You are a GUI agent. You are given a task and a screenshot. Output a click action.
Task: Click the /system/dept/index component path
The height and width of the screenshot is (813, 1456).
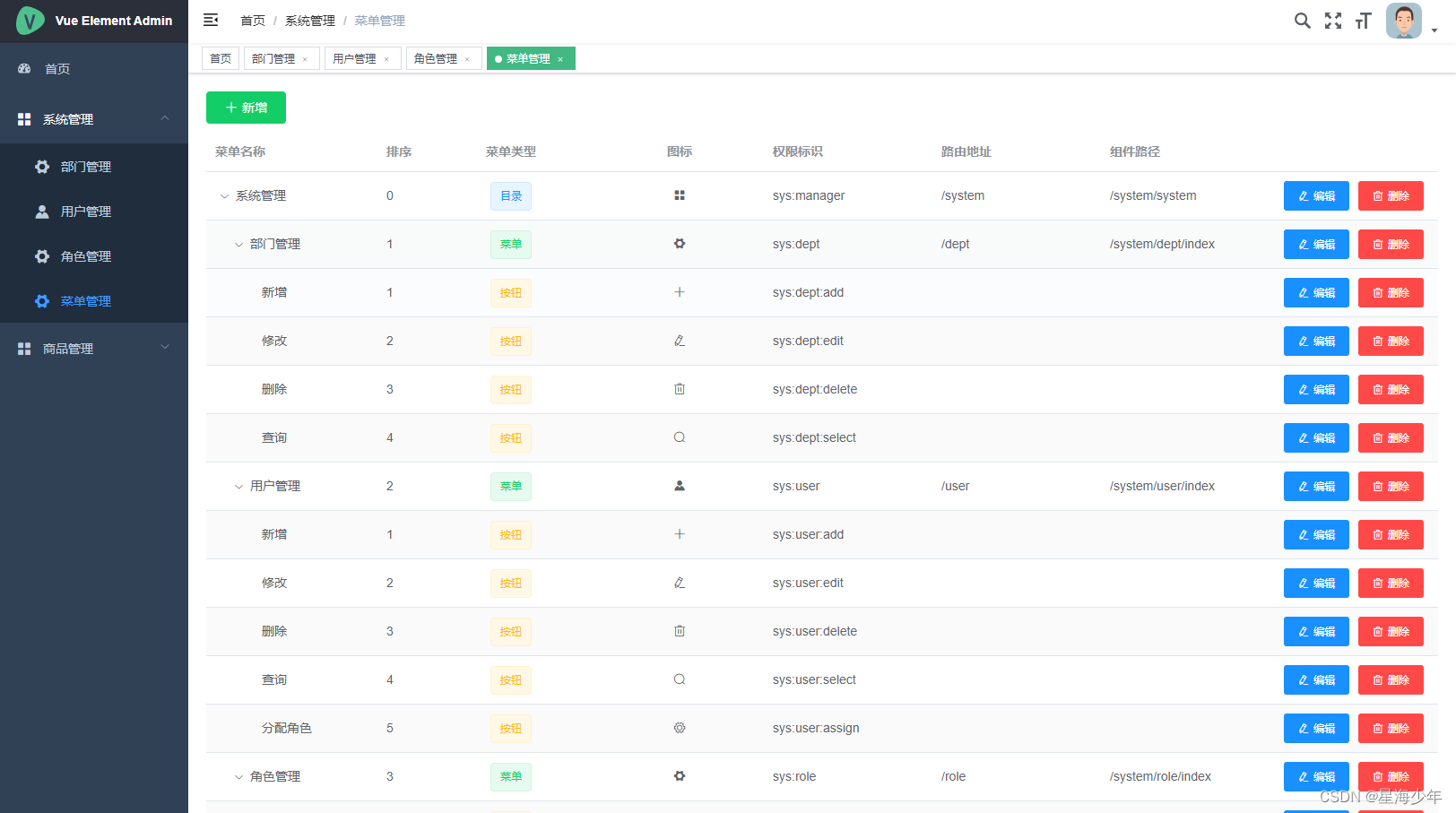tap(1162, 244)
